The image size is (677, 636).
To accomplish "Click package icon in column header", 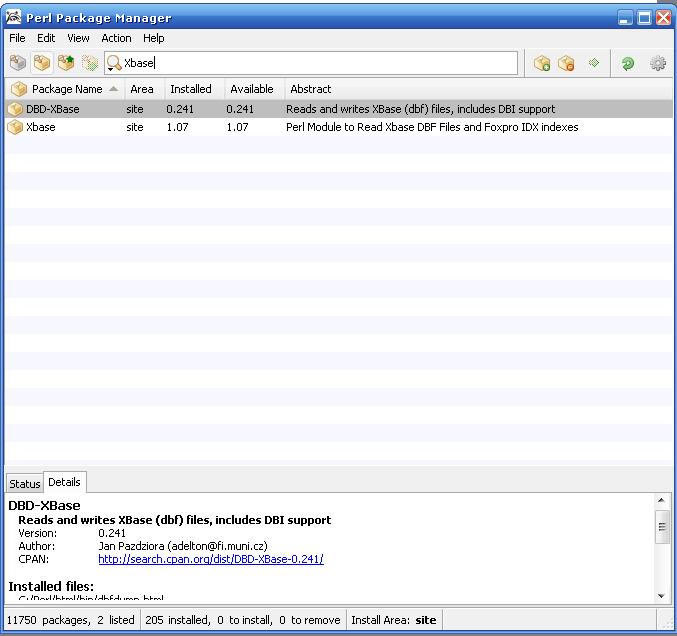I will click(x=19, y=89).
